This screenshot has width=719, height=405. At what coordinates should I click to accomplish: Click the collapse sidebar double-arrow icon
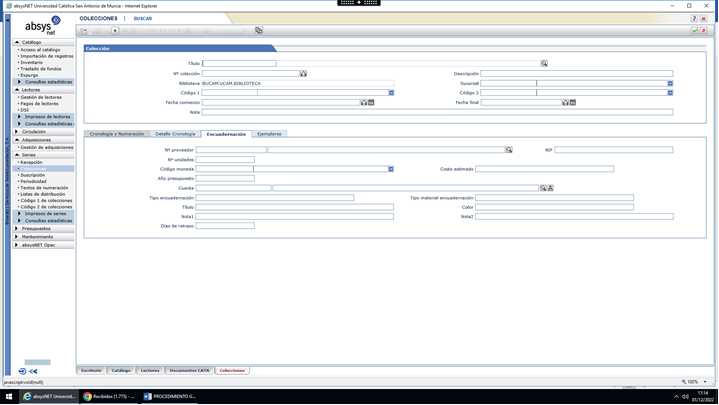33,371
